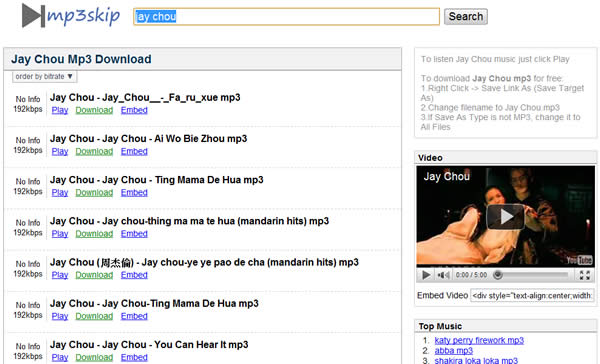Select the Embed Video code field

532,295
